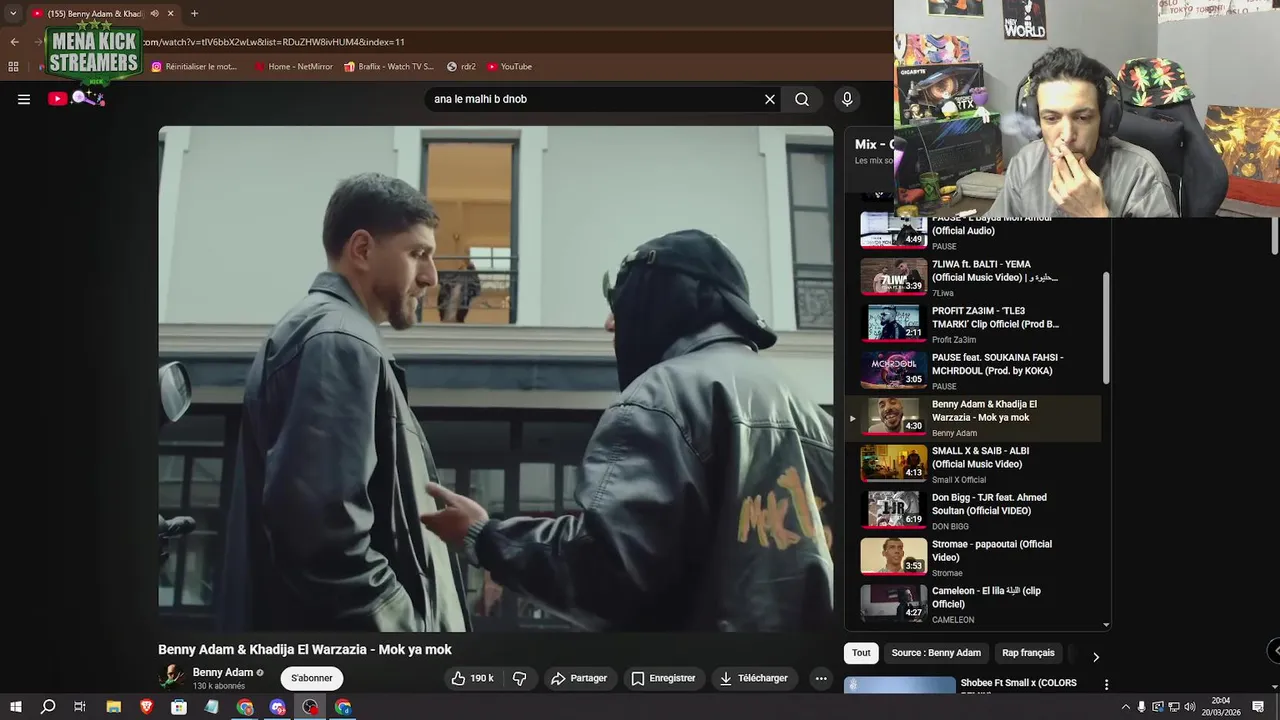Open the notification center icon
This screenshot has width=1280, height=720.
pyautogui.click(x=1259, y=707)
